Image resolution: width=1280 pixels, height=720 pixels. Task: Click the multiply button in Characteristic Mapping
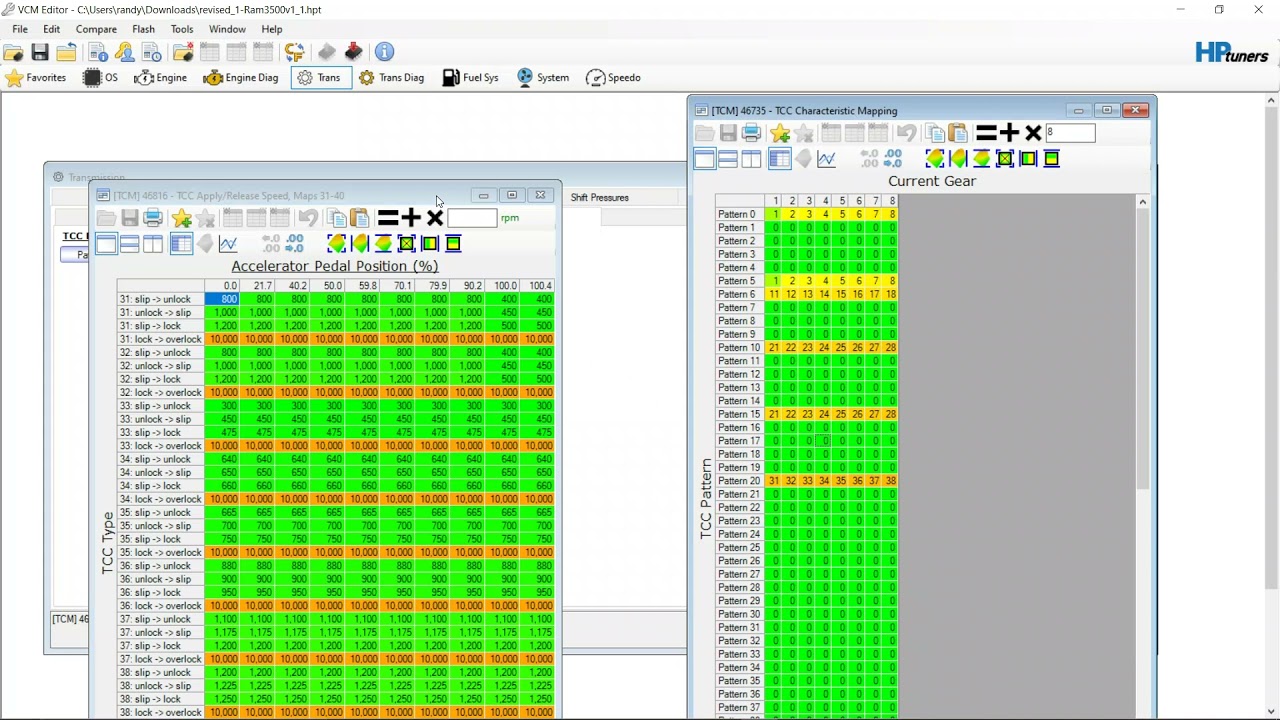(1033, 133)
